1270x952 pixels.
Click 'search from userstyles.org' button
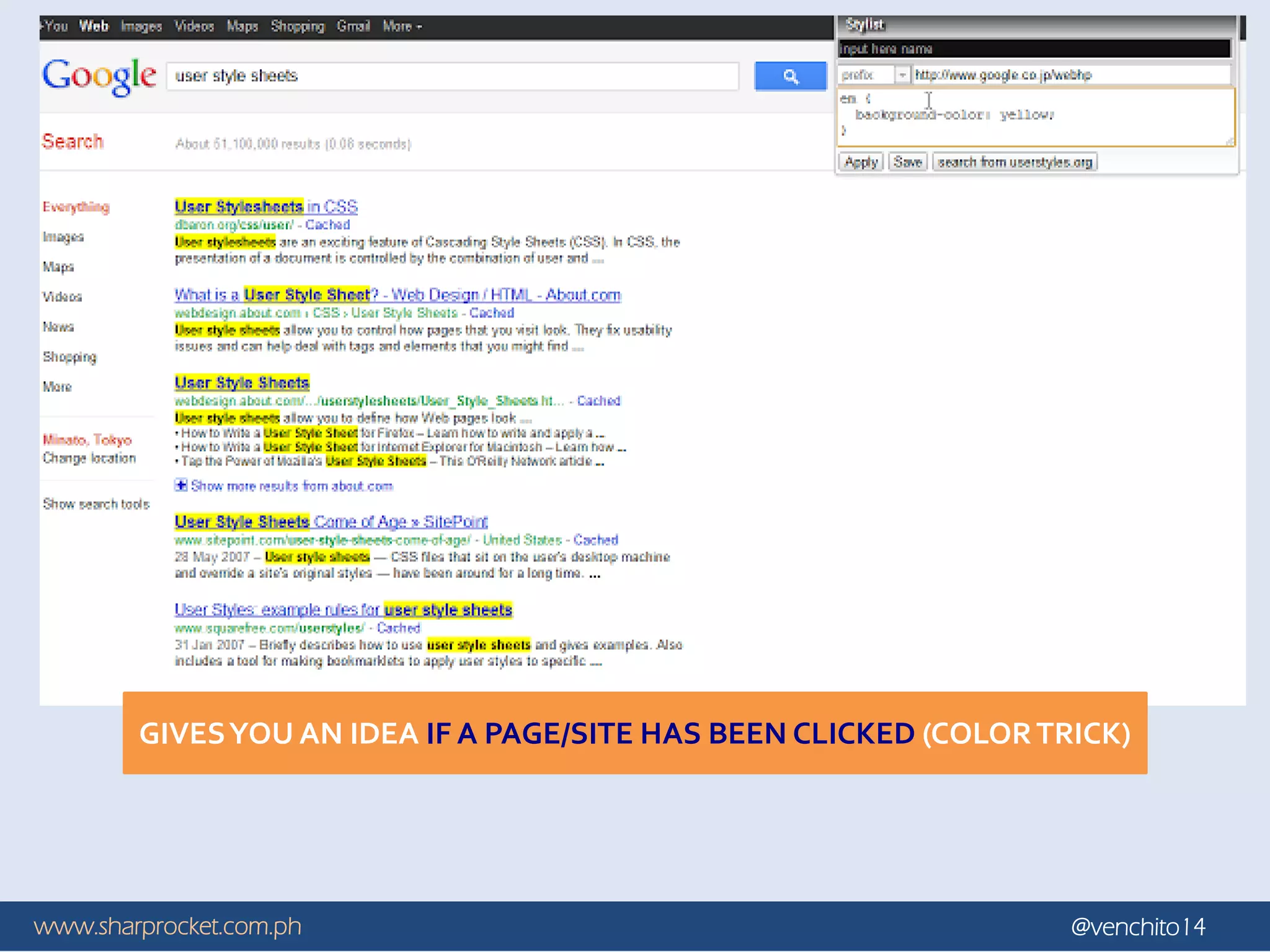pos(1015,162)
